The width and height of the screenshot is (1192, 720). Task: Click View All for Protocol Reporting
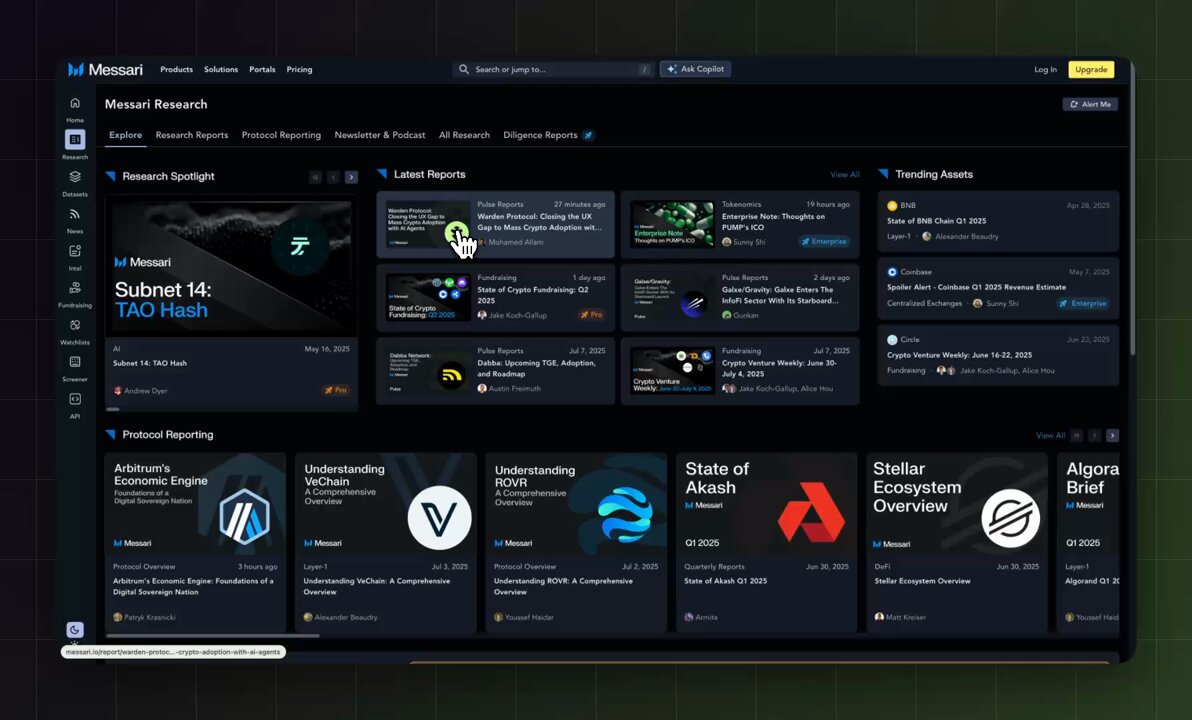point(1050,436)
